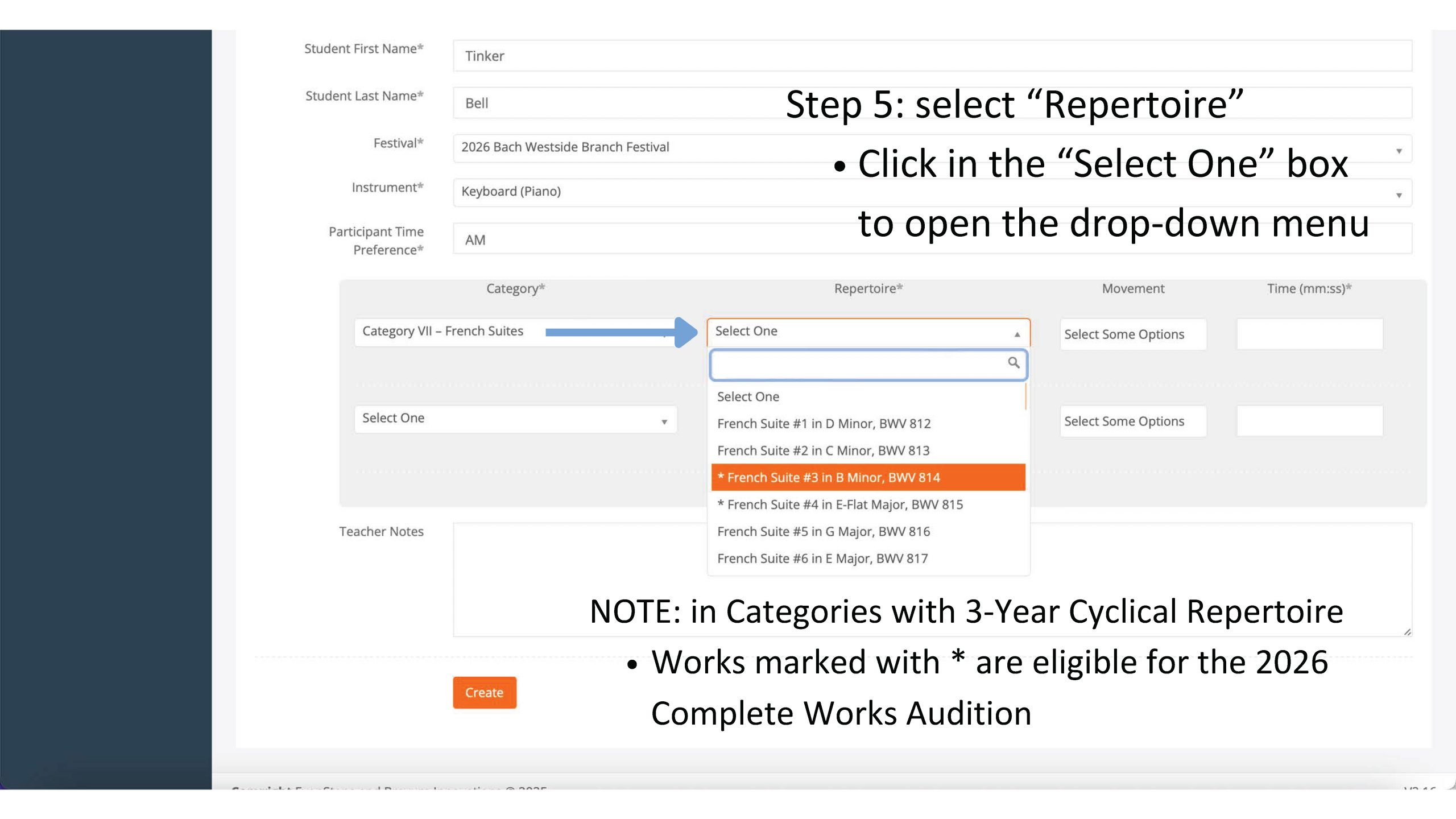Open the Festival dropdown arrow
Image resolution: width=1456 pixels, height=819 pixels.
coord(1399,151)
